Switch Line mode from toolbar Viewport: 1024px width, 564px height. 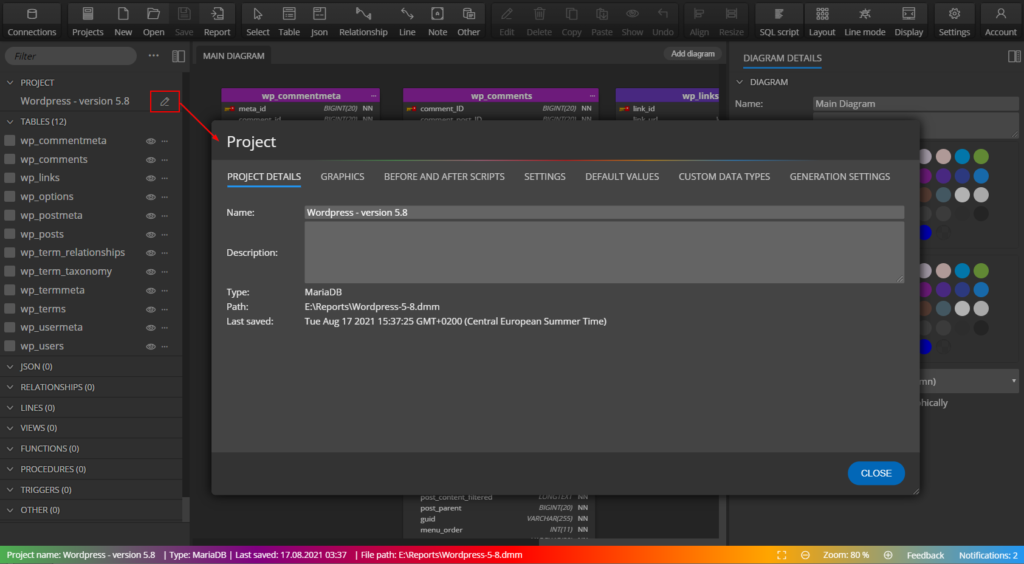865,21
